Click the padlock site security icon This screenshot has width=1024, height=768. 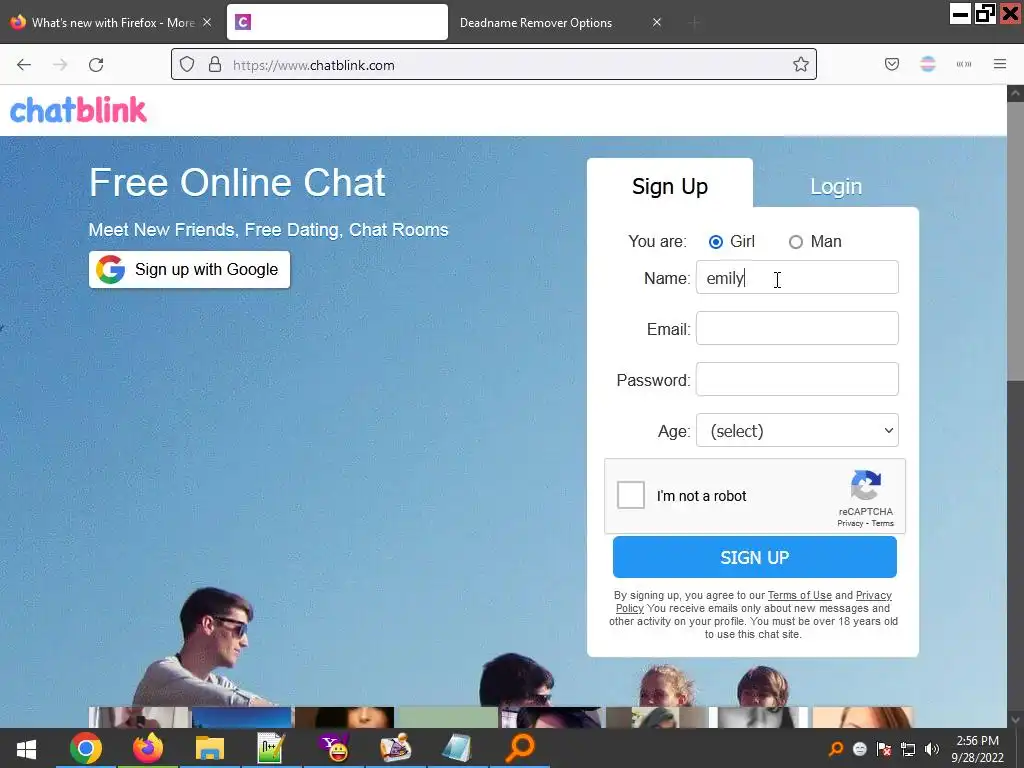(x=215, y=65)
